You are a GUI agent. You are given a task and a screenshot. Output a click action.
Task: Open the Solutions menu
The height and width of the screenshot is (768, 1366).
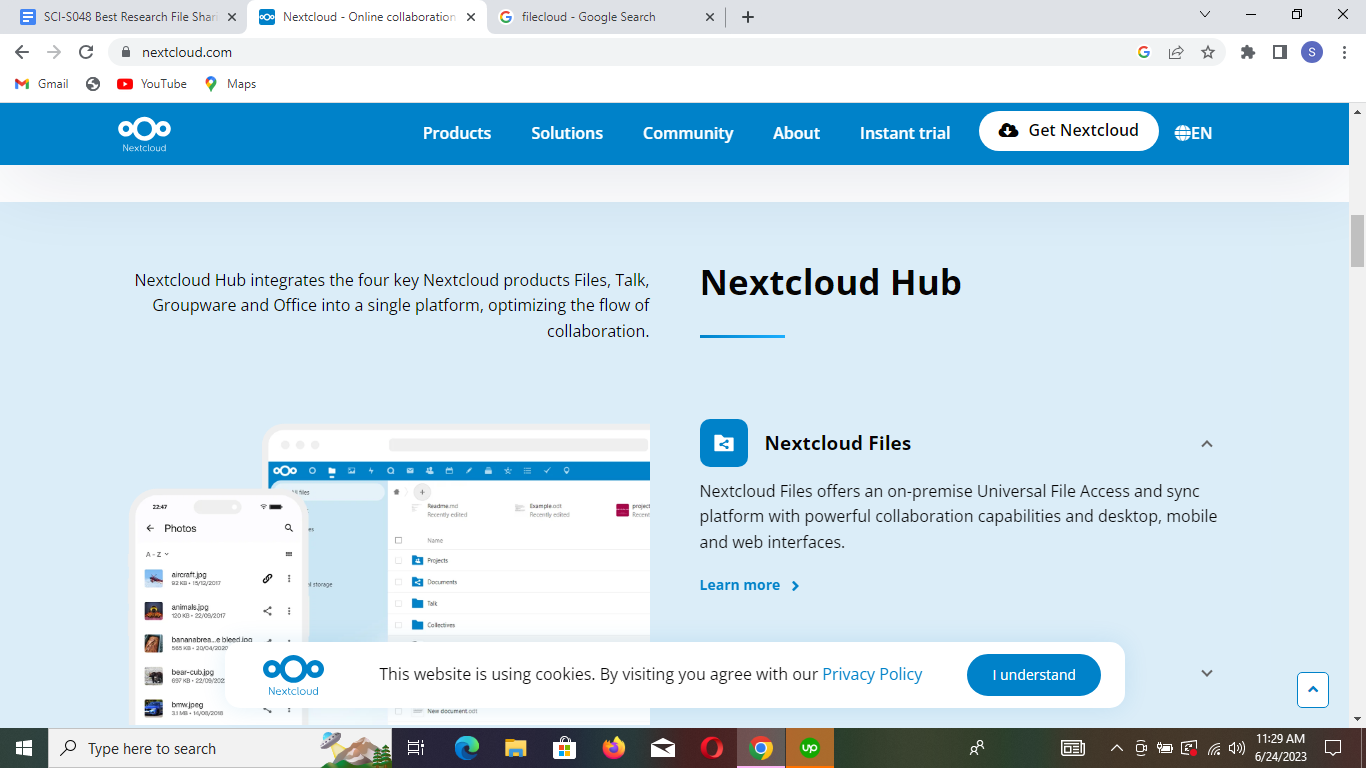(566, 133)
